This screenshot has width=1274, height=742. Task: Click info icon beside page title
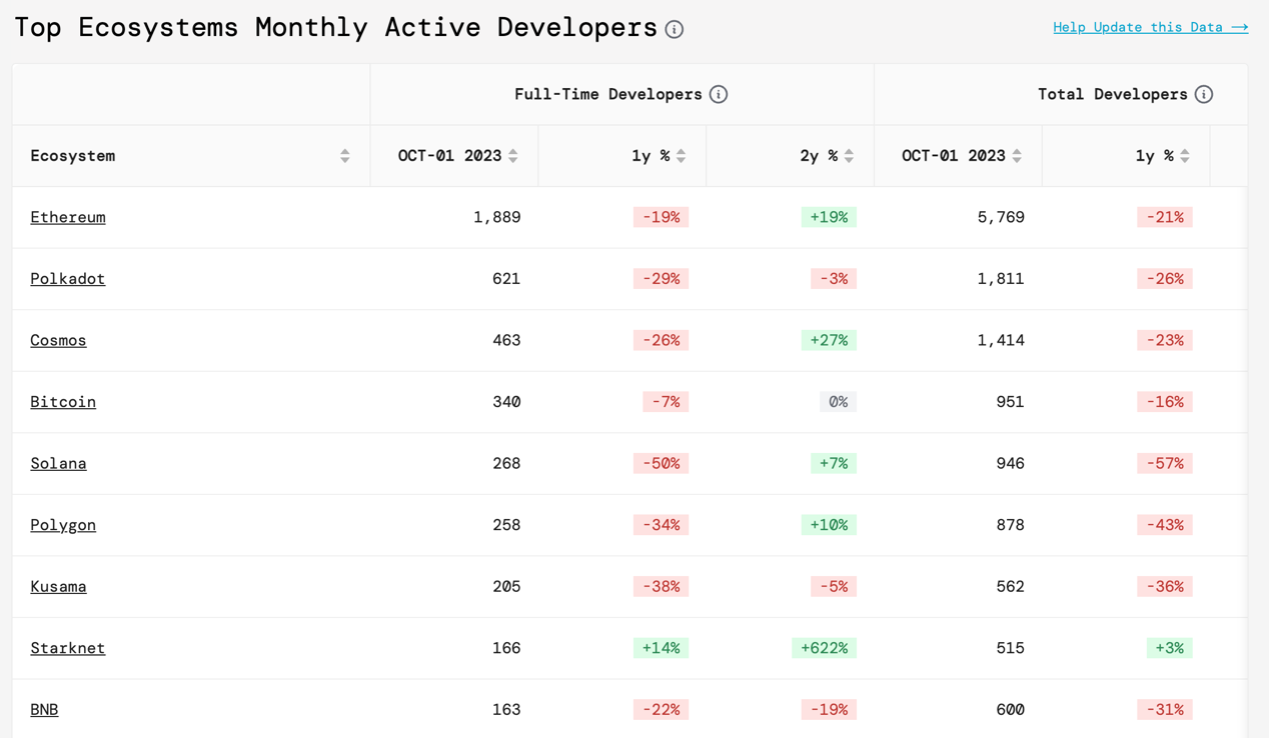[674, 29]
